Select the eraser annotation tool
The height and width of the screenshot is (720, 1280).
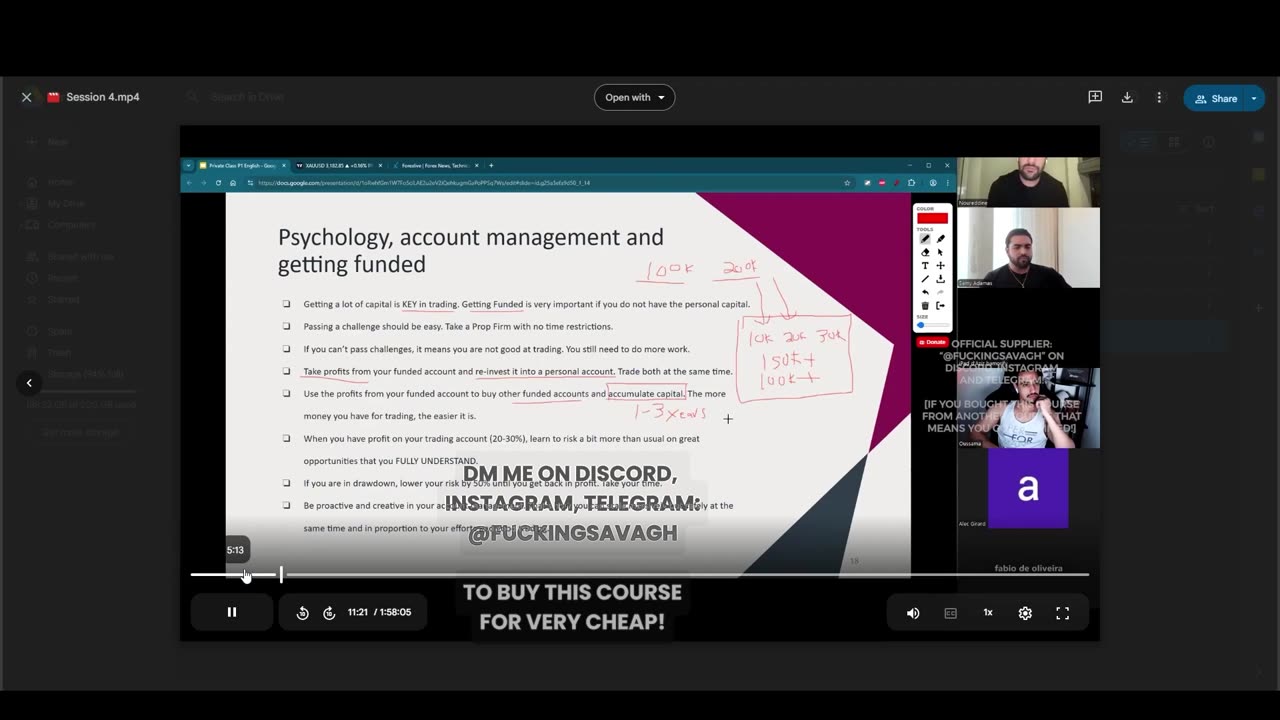pyautogui.click(x=925, y=252)
